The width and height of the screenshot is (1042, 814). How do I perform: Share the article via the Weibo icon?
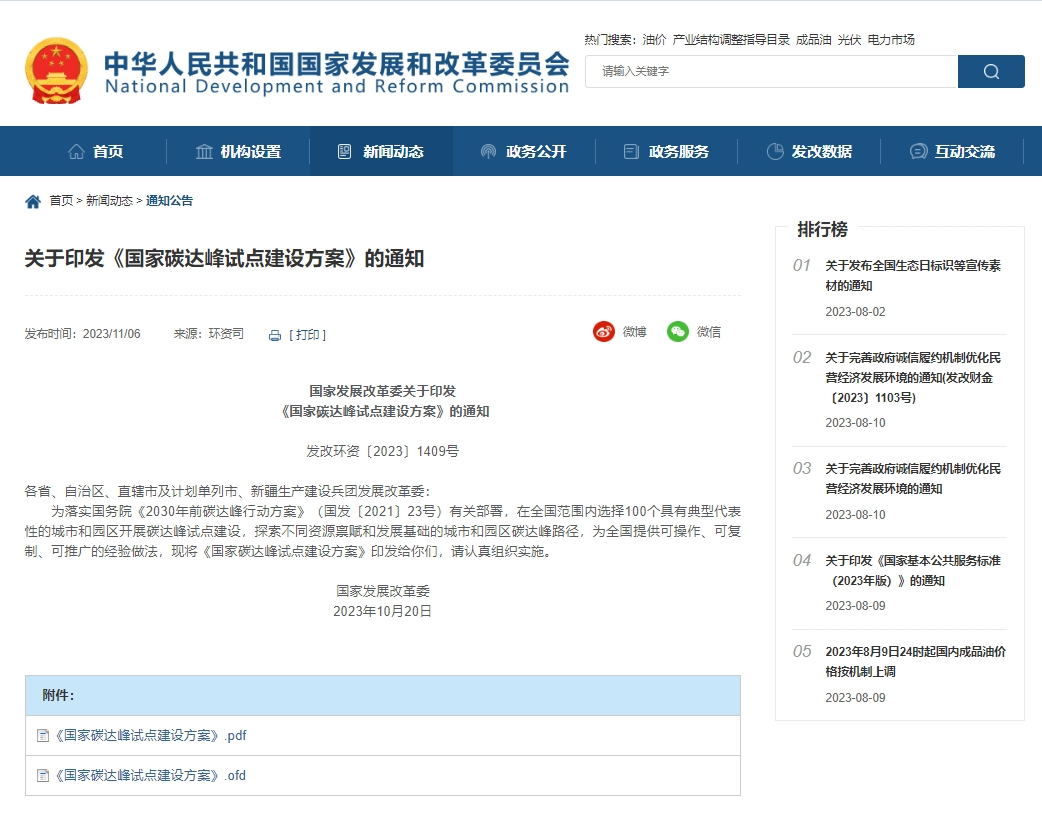click(604, 331)
